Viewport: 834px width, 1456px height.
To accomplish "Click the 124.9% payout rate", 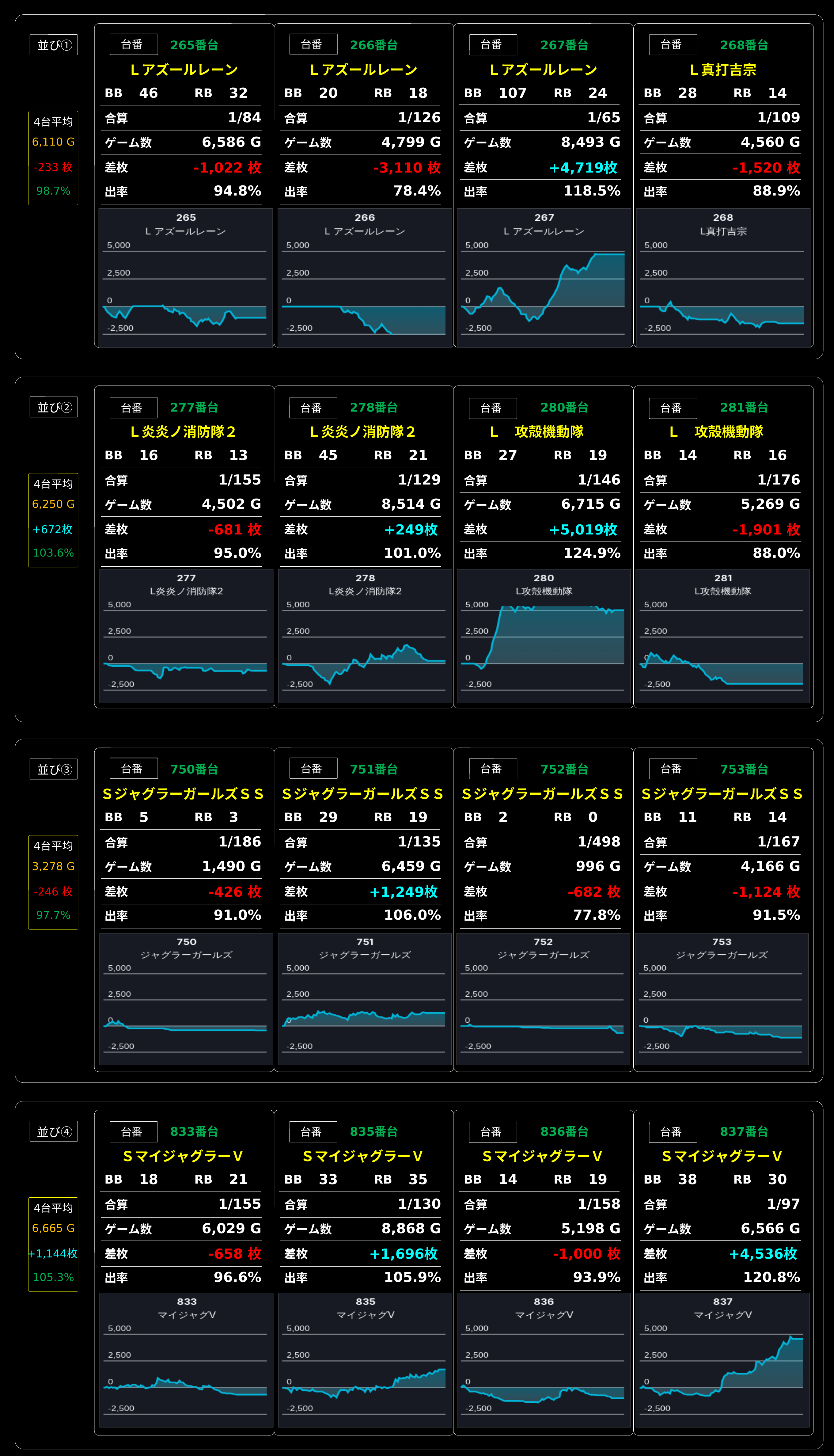I will [592, 553].
